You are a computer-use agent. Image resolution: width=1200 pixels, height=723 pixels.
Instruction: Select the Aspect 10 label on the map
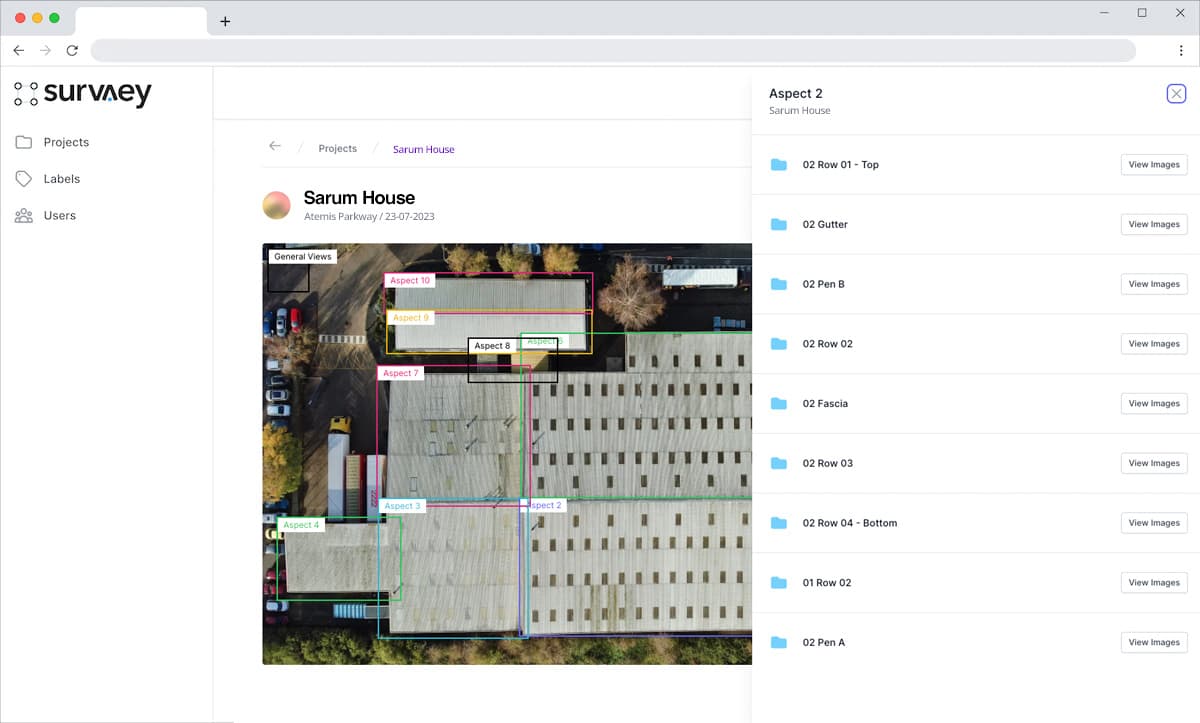pyautogui.click(x=410, y=281)
